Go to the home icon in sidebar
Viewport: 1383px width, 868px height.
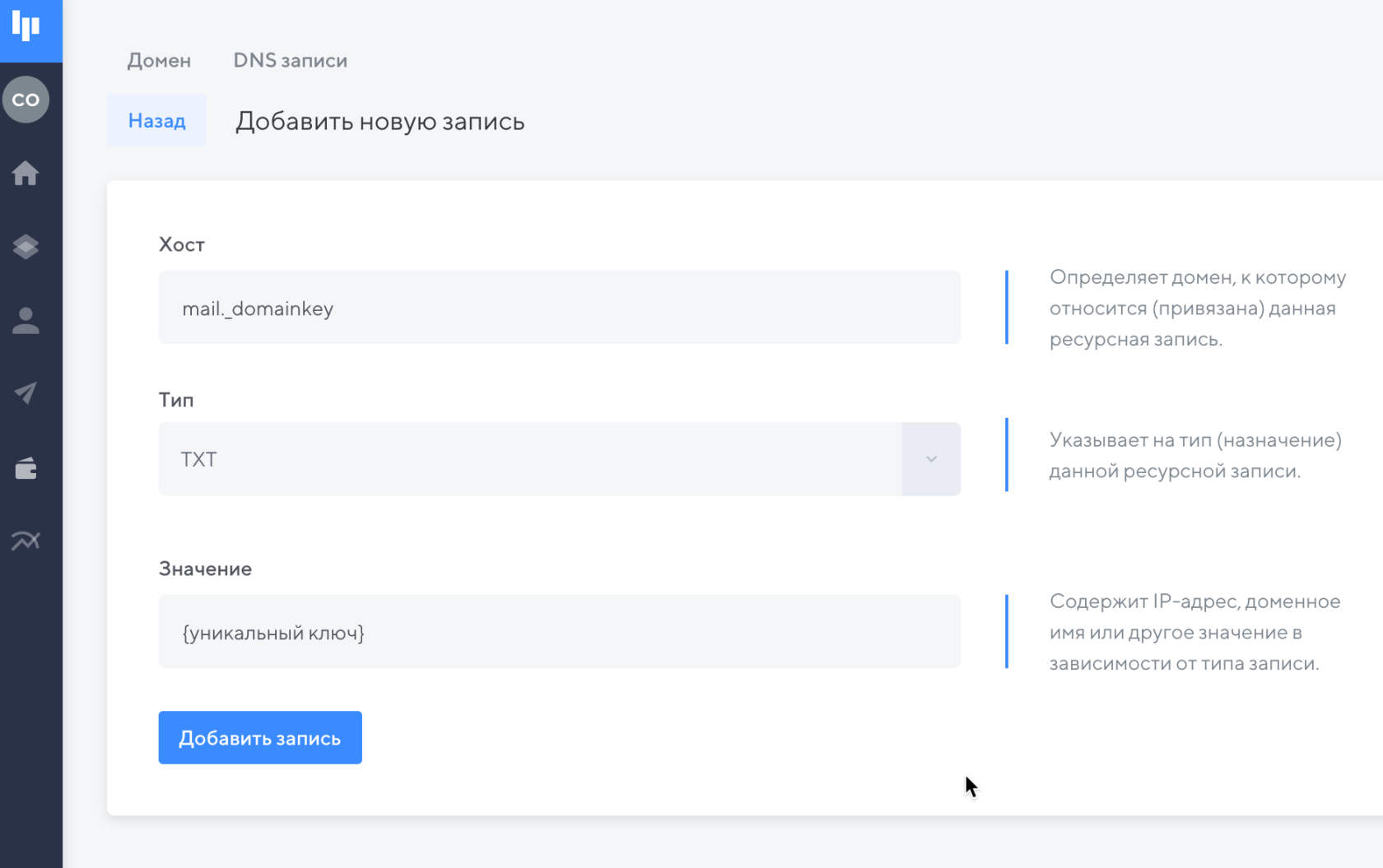26,174
